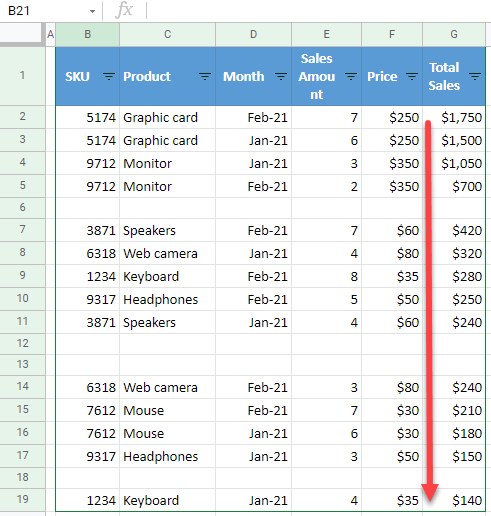Select row 1 header
This screenshot has height=516, width=491.
coord(22,76)
